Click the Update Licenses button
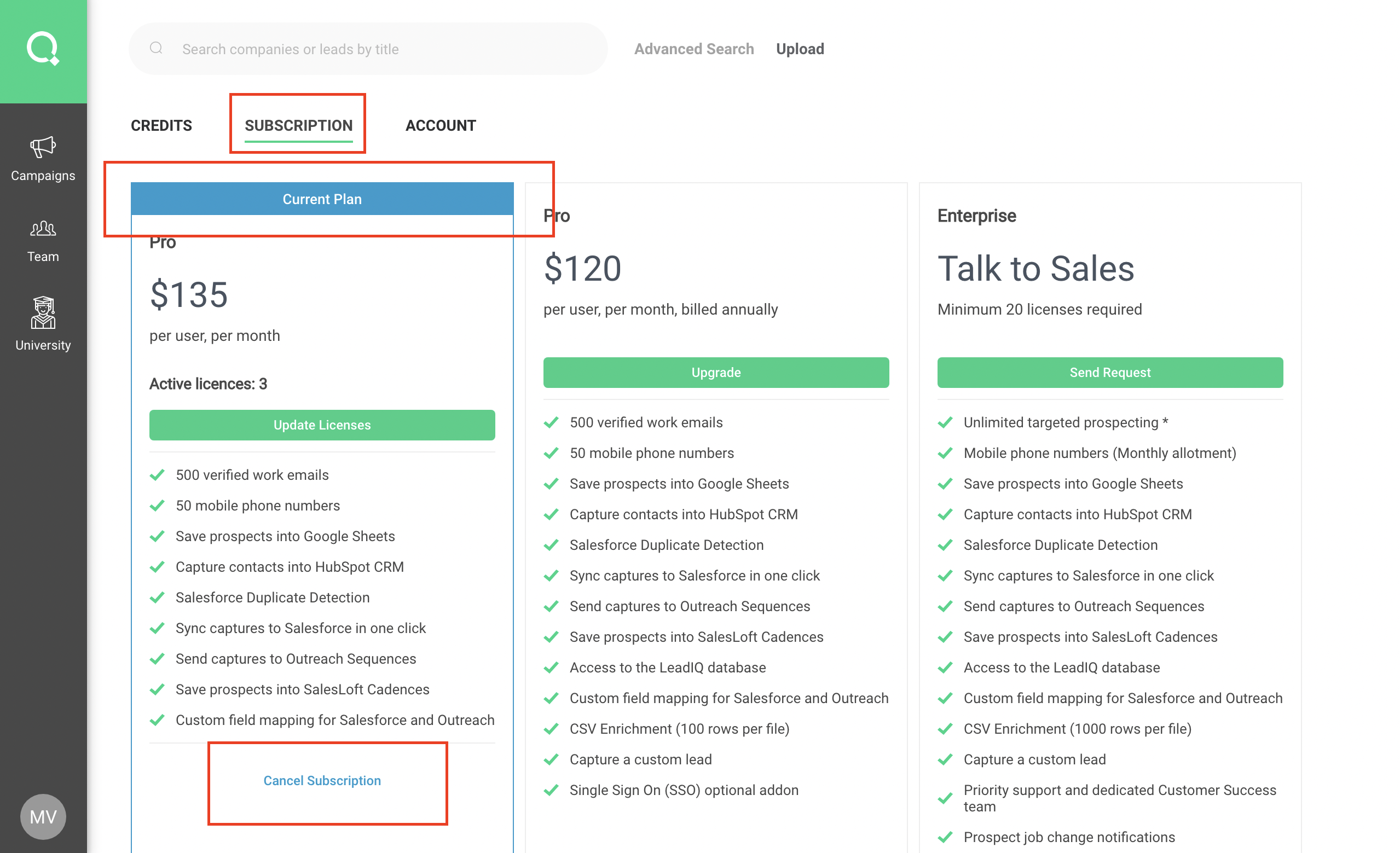1400x853 pixels. (x=322, y=425)
